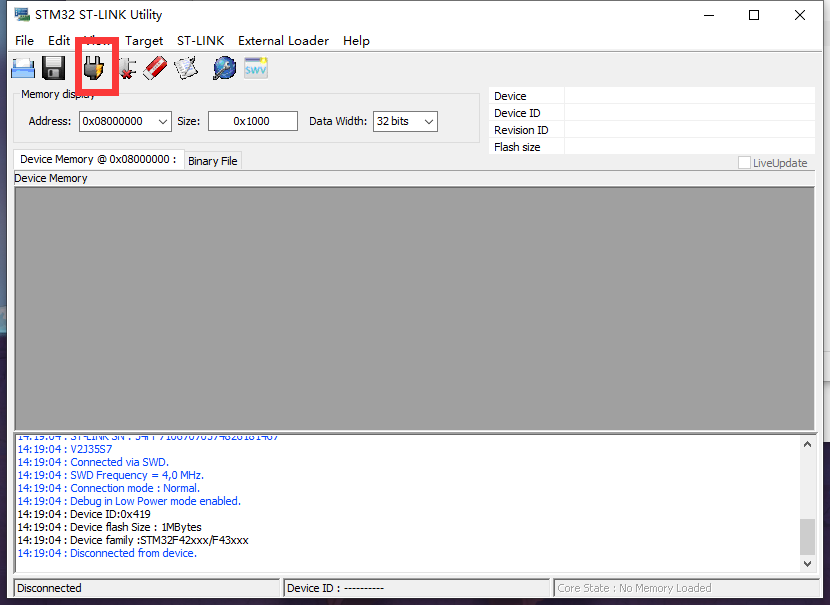Open the External Loader menu
830x605 pixels.
pos(283,41)
